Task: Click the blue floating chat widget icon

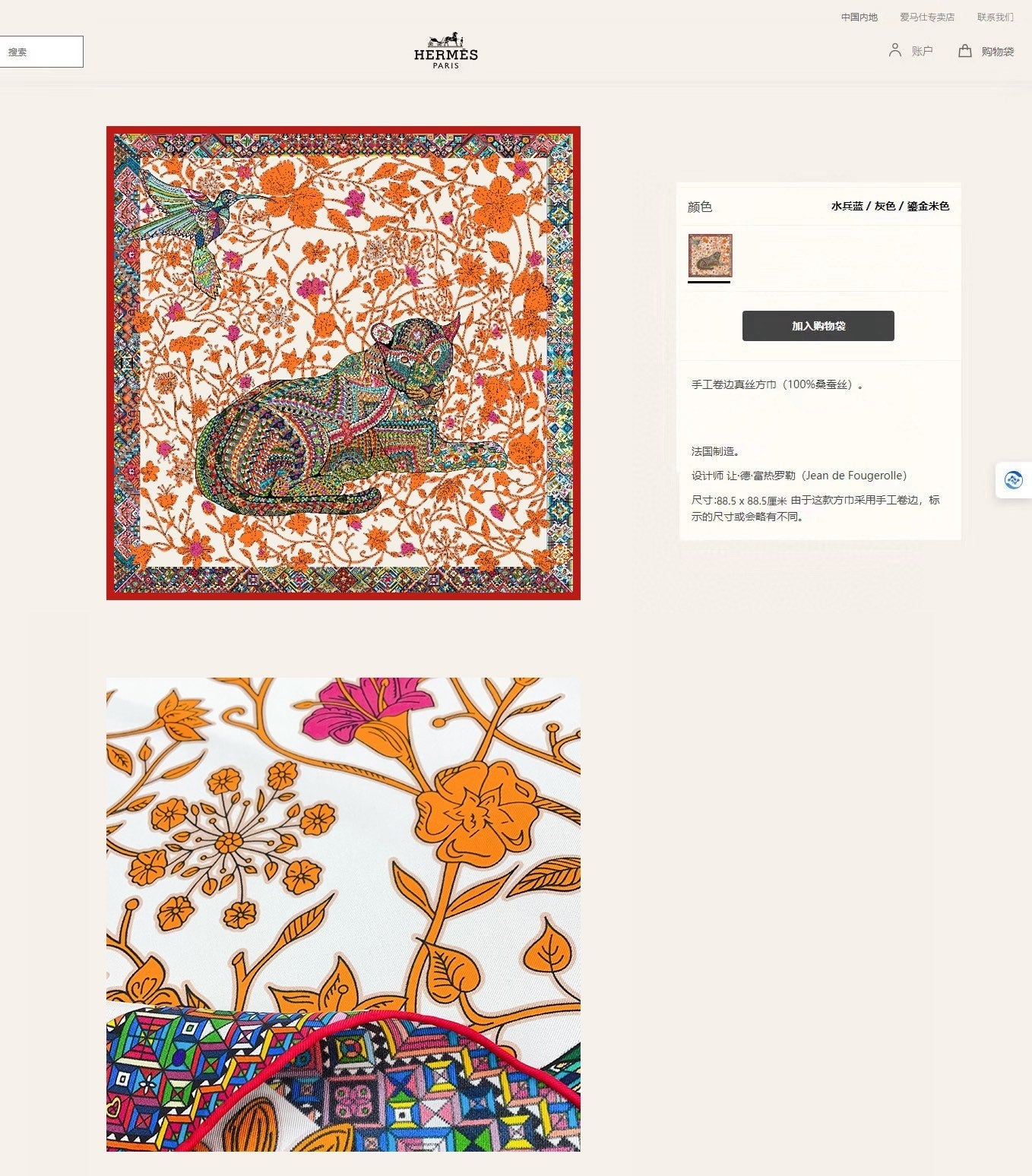Action: pyautogui.click(x=1014, y=480)
